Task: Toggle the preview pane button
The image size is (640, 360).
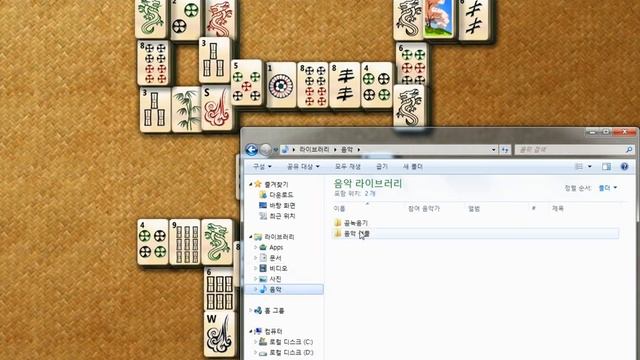Action: (x=607, y=167)
